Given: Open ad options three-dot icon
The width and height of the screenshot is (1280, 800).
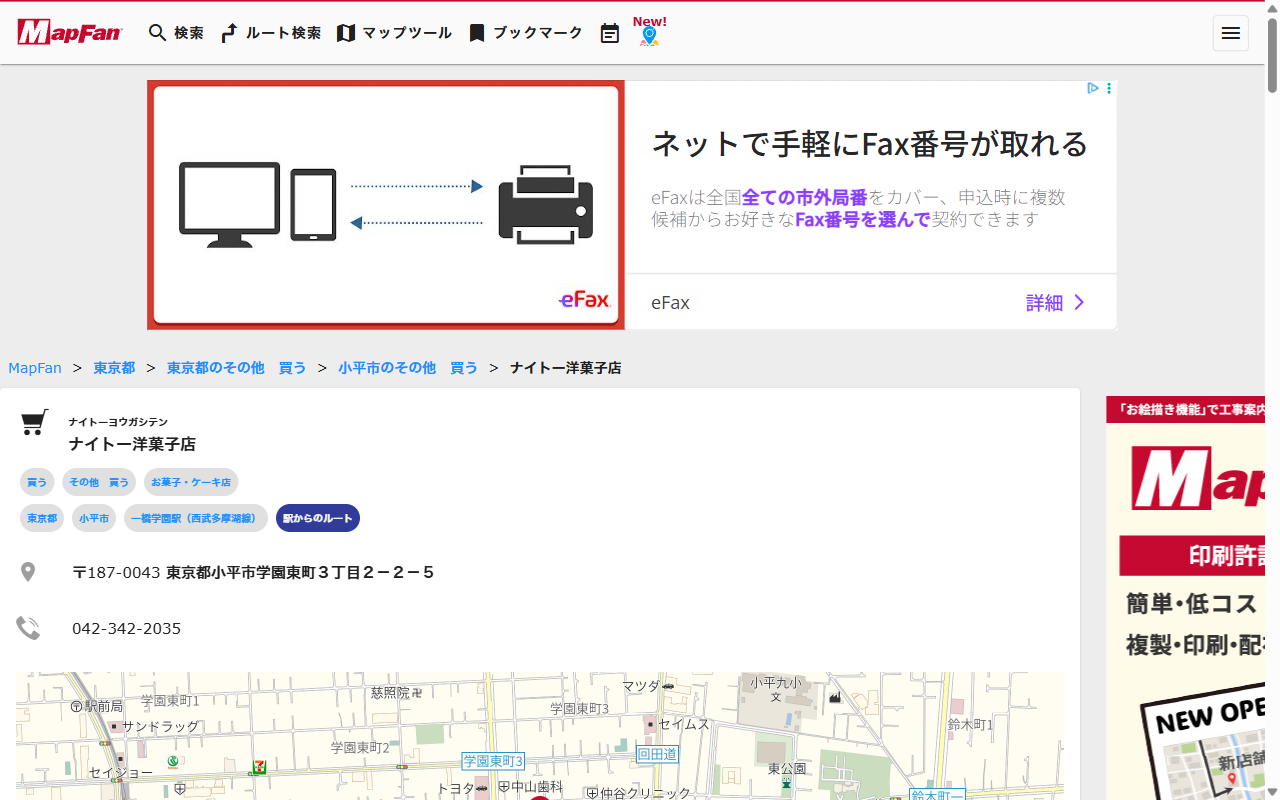Looking at the screenshot, I should click(1109, 88).
